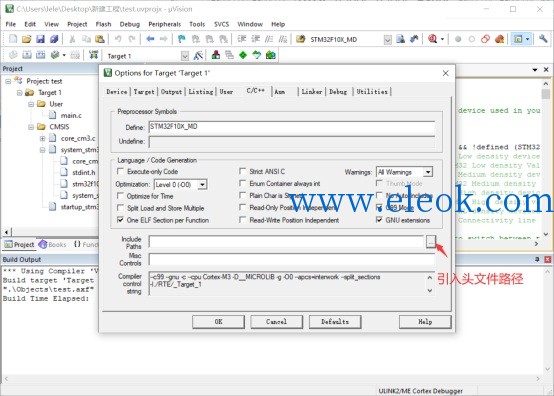Click the Misc Controls input field
This screenshot has height=396, width=554.
(x=292, y=259)
